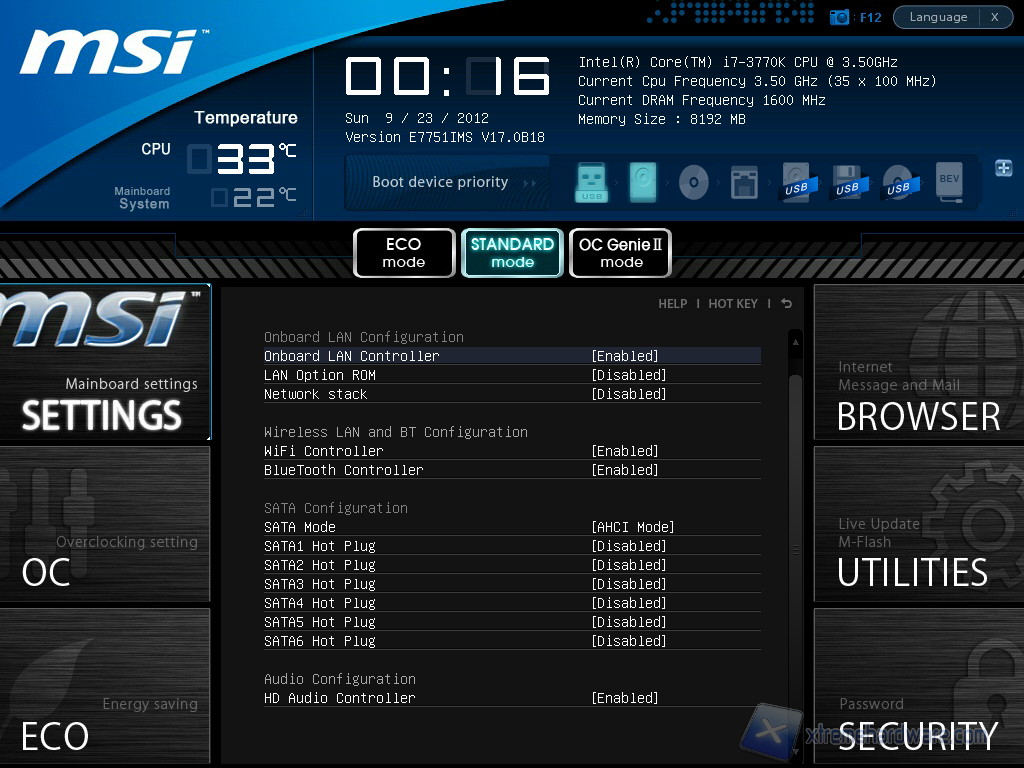Toggle BlueTooth Controller Enabled value

[x=625, y=470]
